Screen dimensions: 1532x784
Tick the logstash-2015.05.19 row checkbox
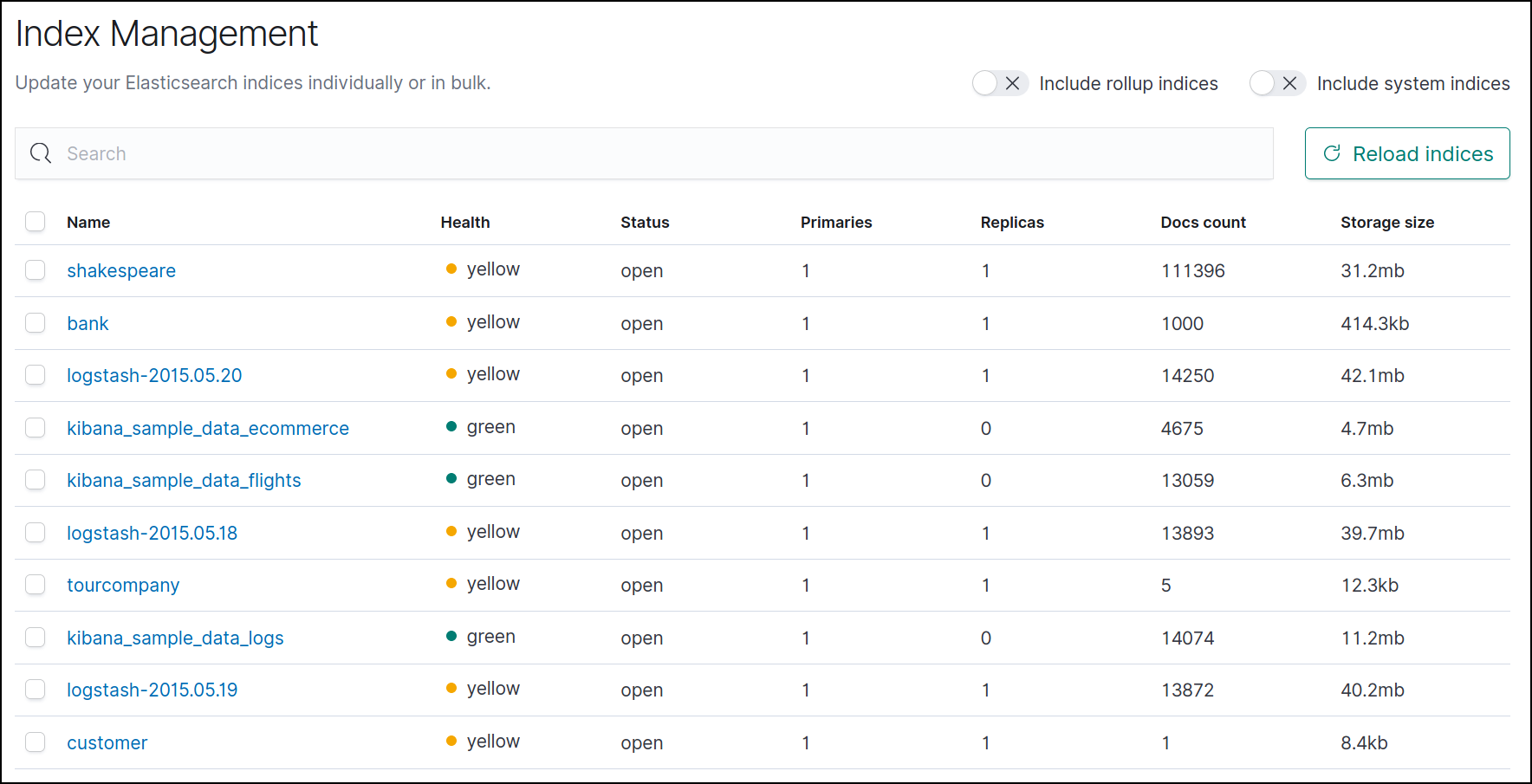pos(36,690)
